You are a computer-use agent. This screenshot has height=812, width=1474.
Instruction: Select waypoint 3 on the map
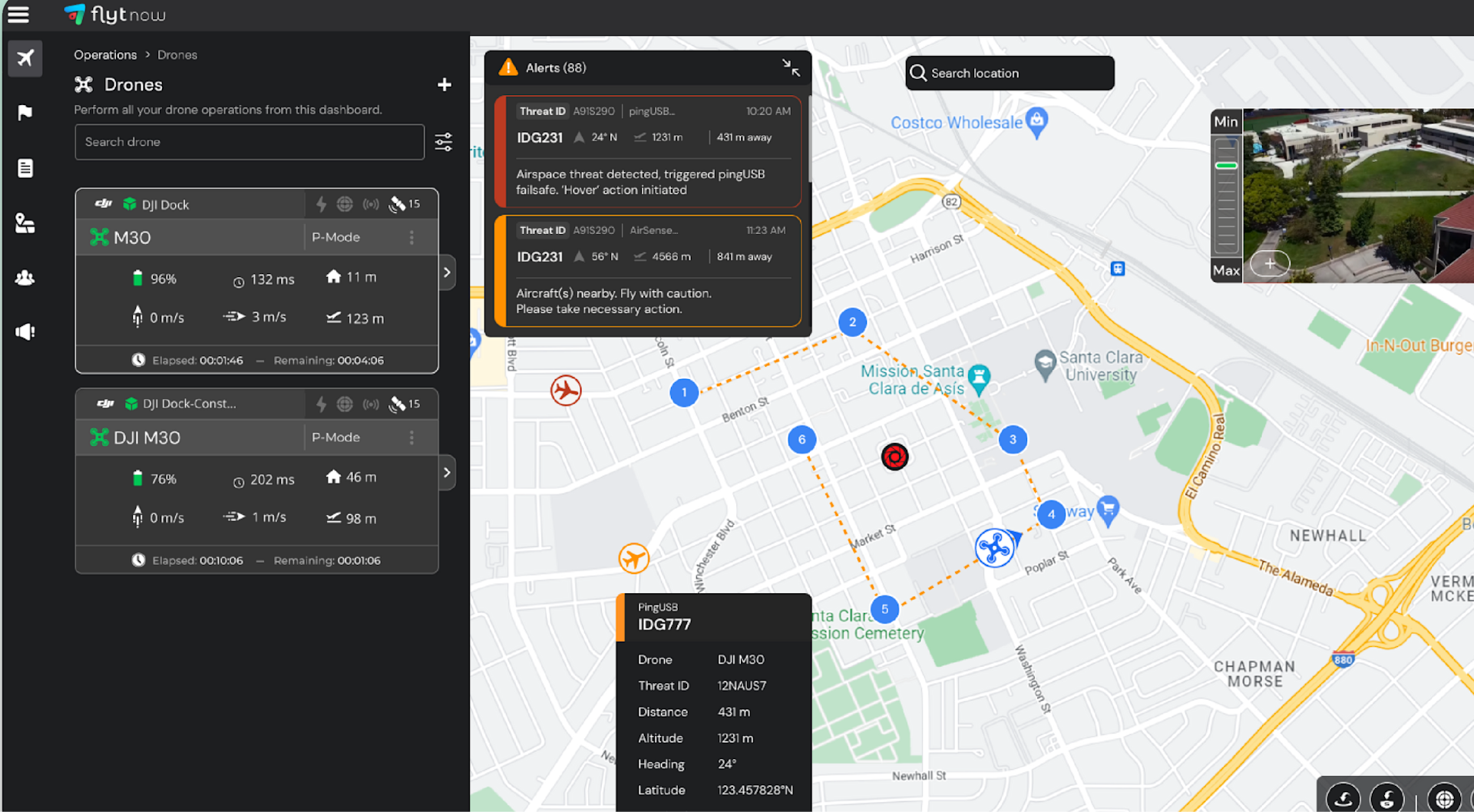point(1013,440)
